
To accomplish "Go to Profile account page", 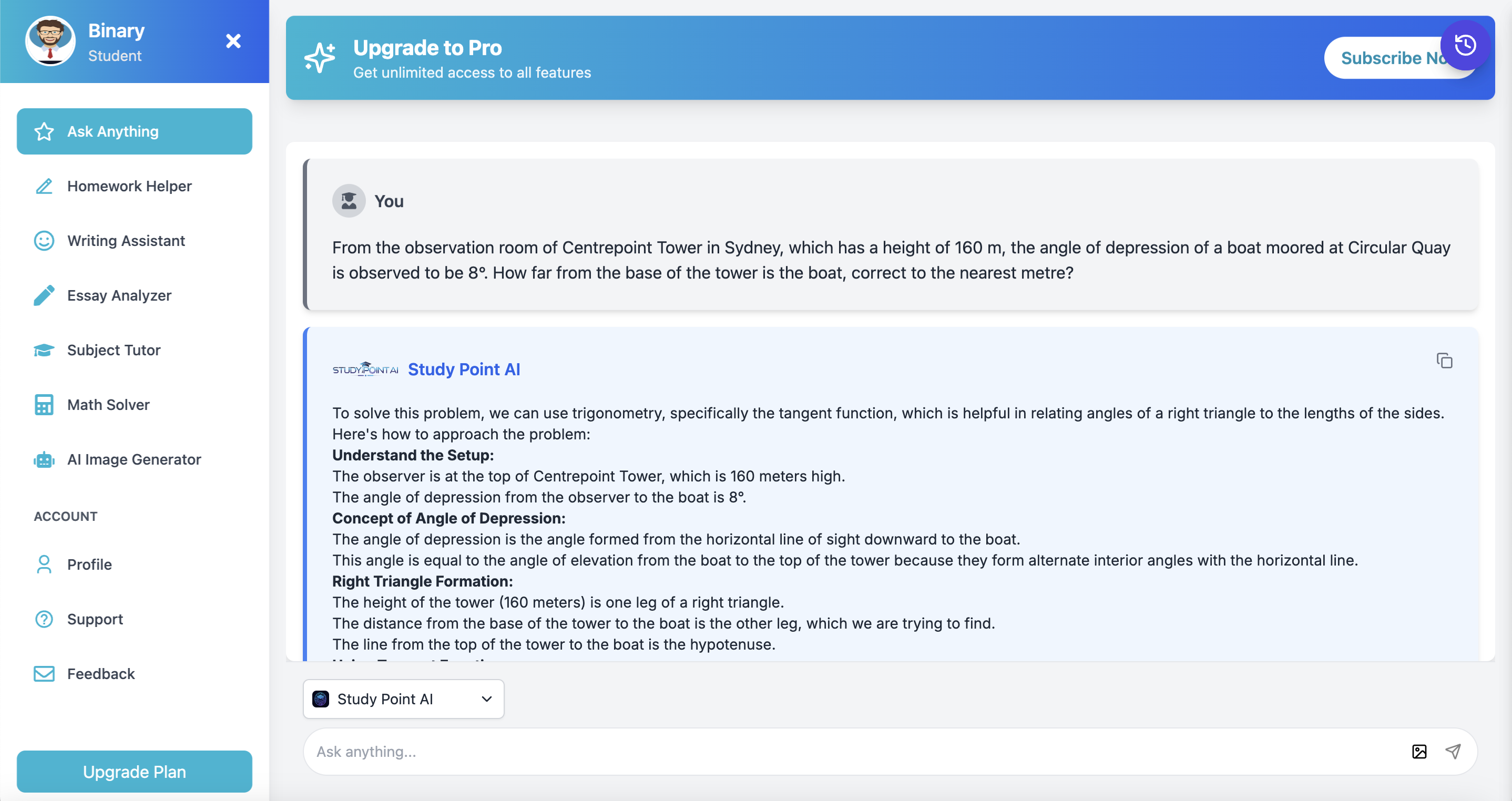I will click(89, 564).
